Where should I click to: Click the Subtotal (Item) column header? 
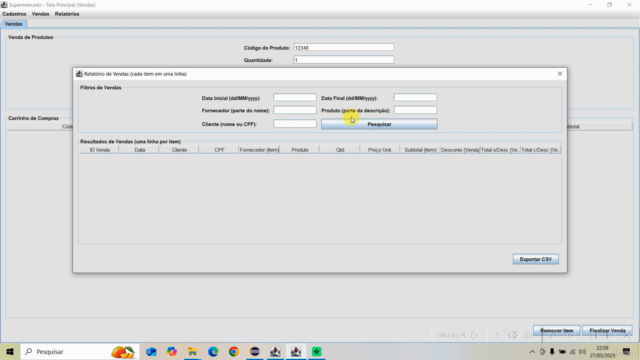420,150
